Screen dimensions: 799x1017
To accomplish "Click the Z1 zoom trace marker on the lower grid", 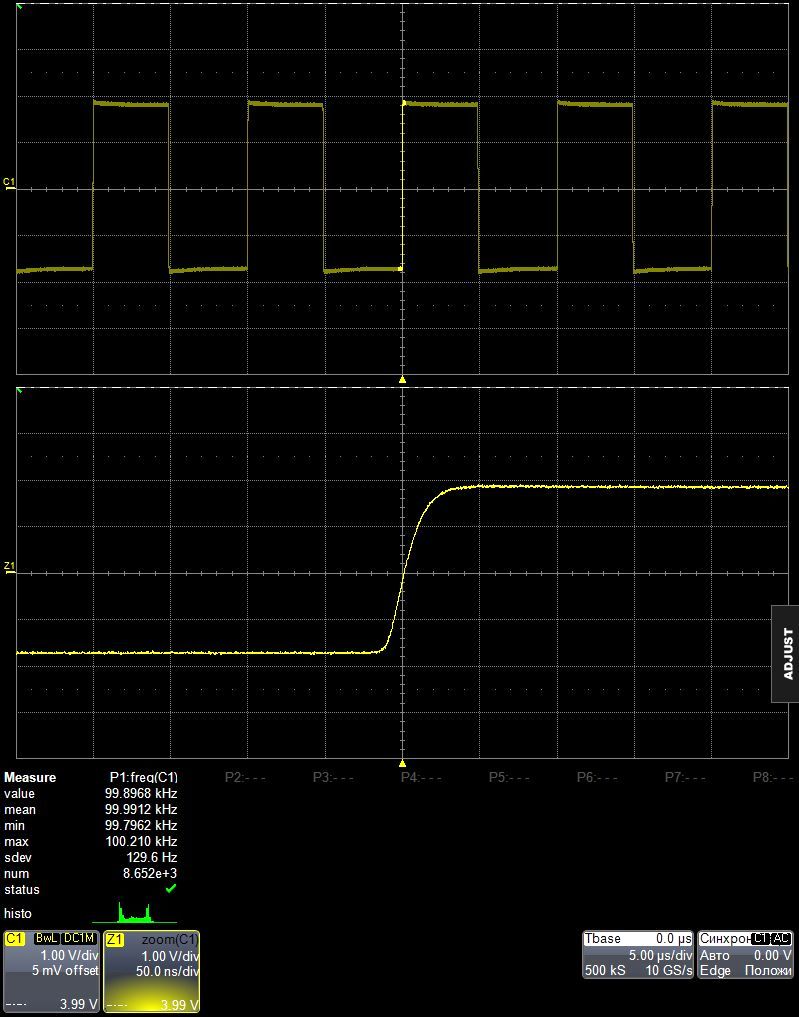I will tap(9, 568).
